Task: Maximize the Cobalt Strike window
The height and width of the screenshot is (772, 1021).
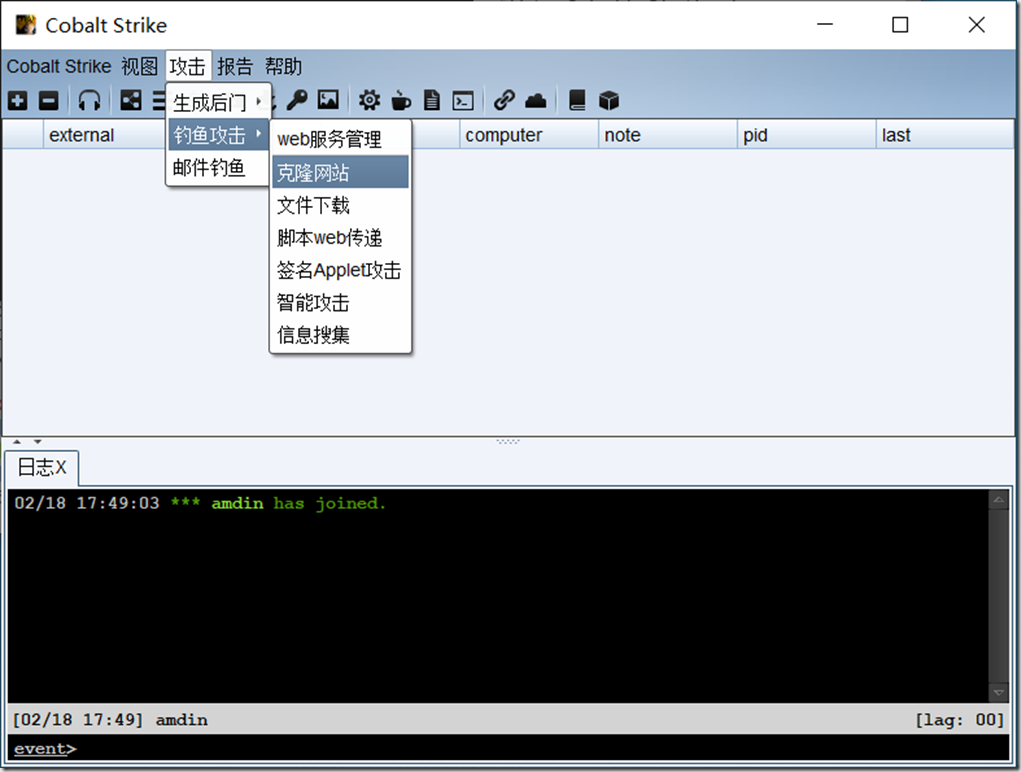Action: point(900,25)
